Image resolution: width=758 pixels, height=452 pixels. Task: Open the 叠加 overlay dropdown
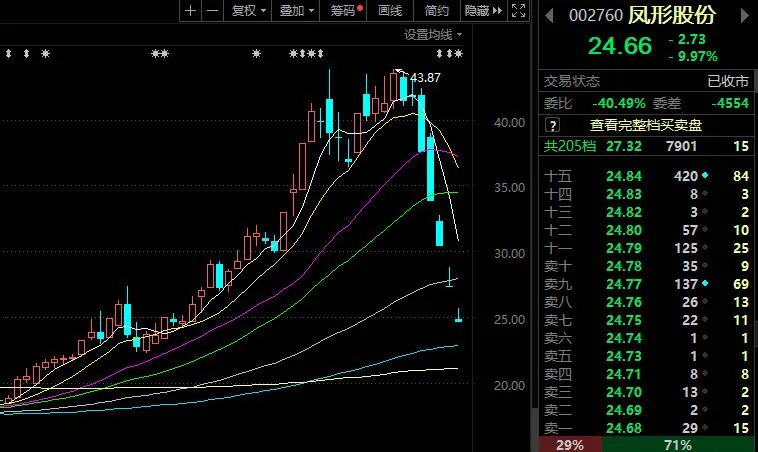tap(296, 11)
